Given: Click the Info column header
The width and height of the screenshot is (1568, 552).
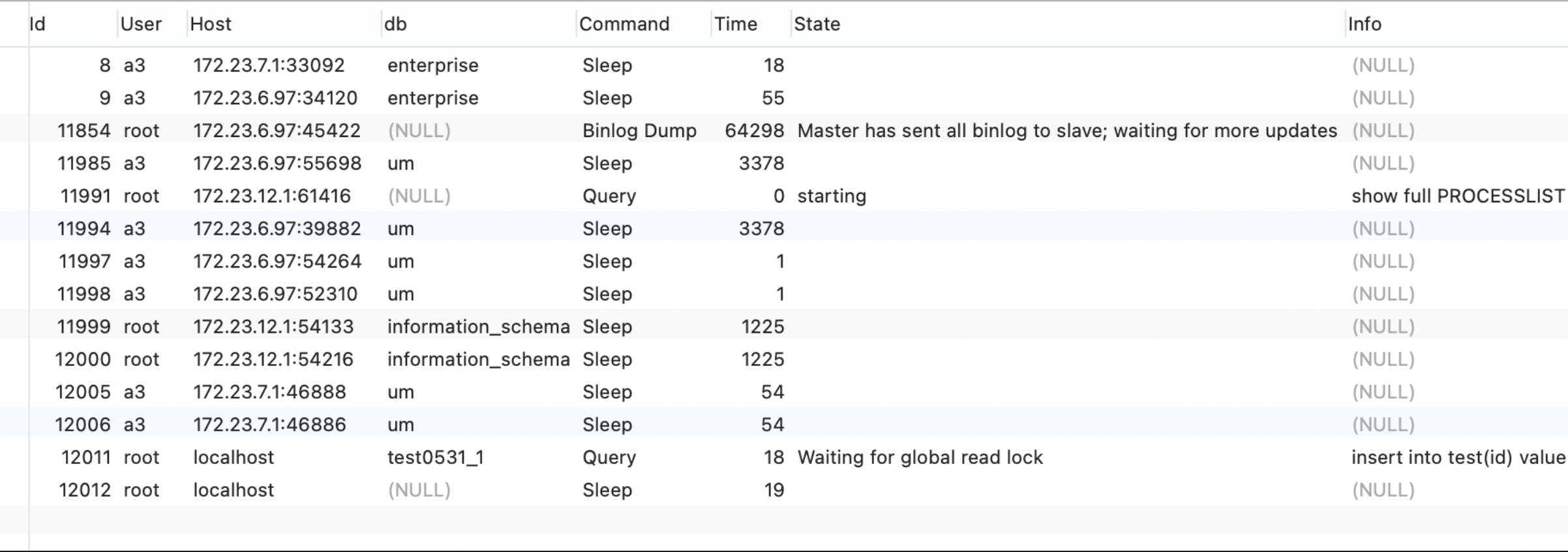Looking at the screenshot, I should (1364, 24).
